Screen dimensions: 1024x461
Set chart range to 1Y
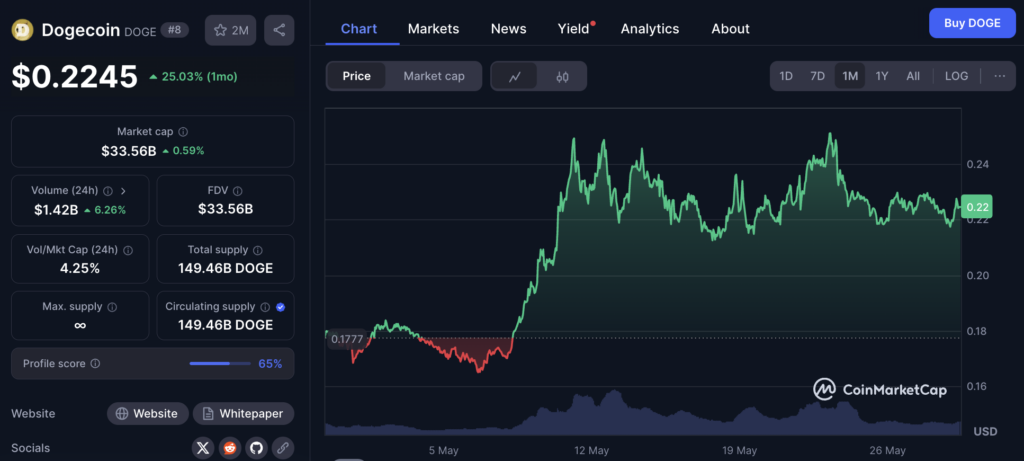coord(882,76)
